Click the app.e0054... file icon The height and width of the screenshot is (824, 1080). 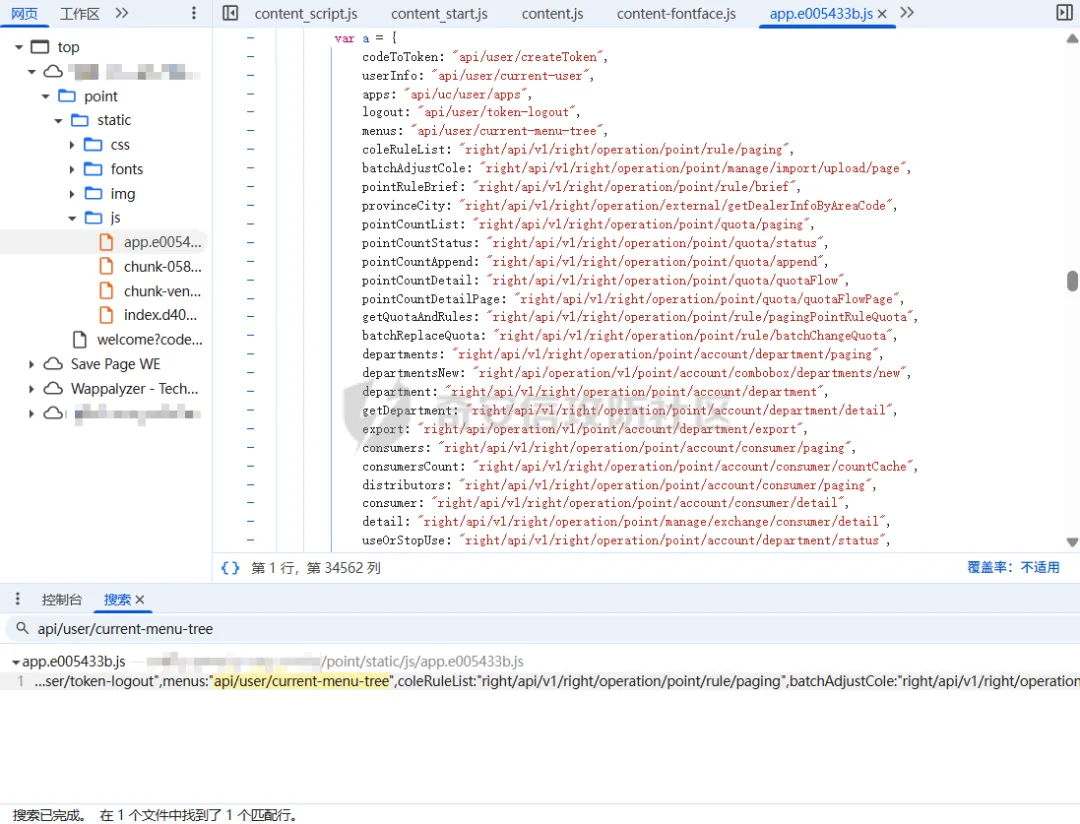[x=106, y=242]
